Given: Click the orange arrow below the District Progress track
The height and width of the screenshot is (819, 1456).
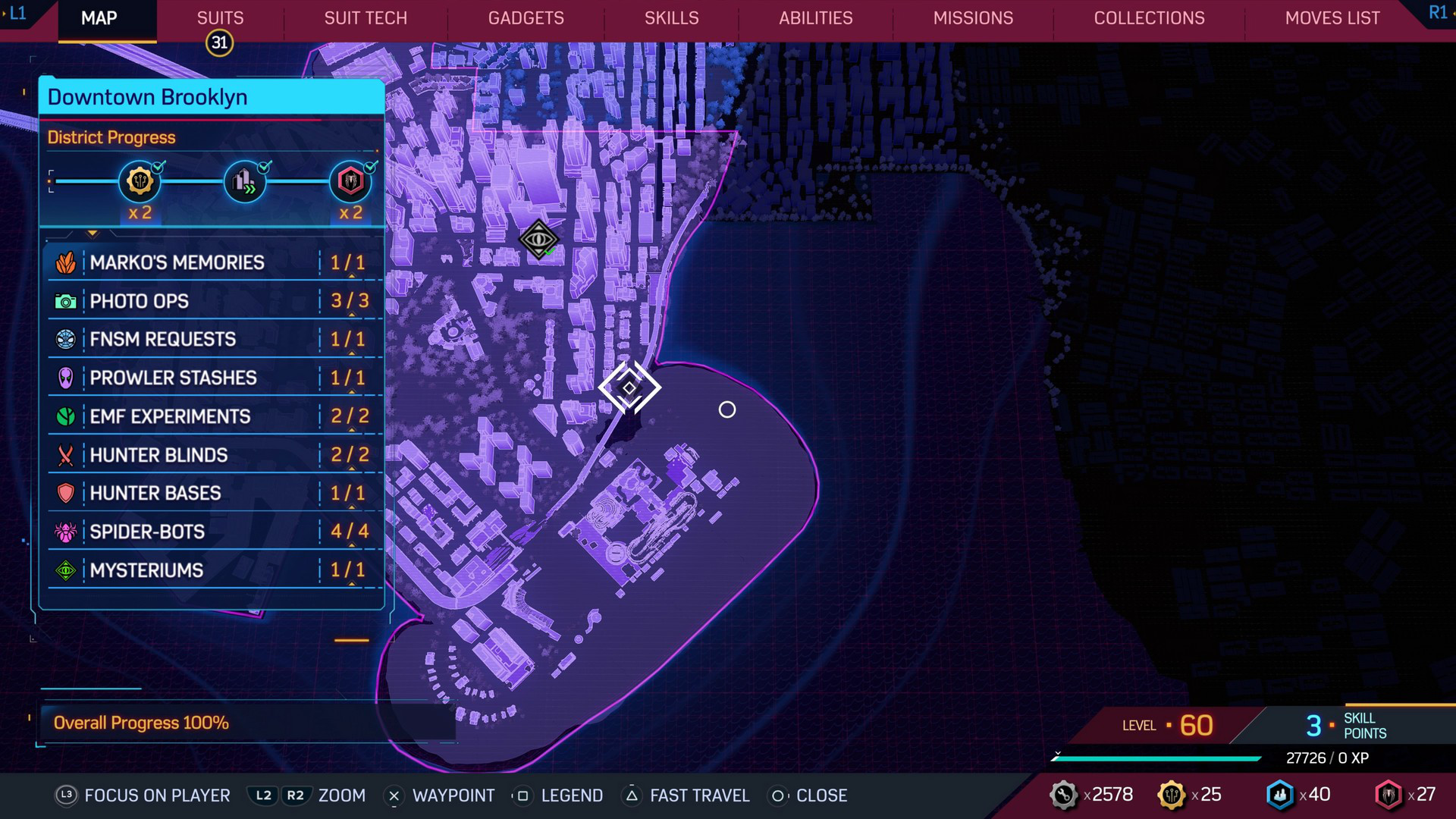Looking at the screenshot, I should click(93, 234).
